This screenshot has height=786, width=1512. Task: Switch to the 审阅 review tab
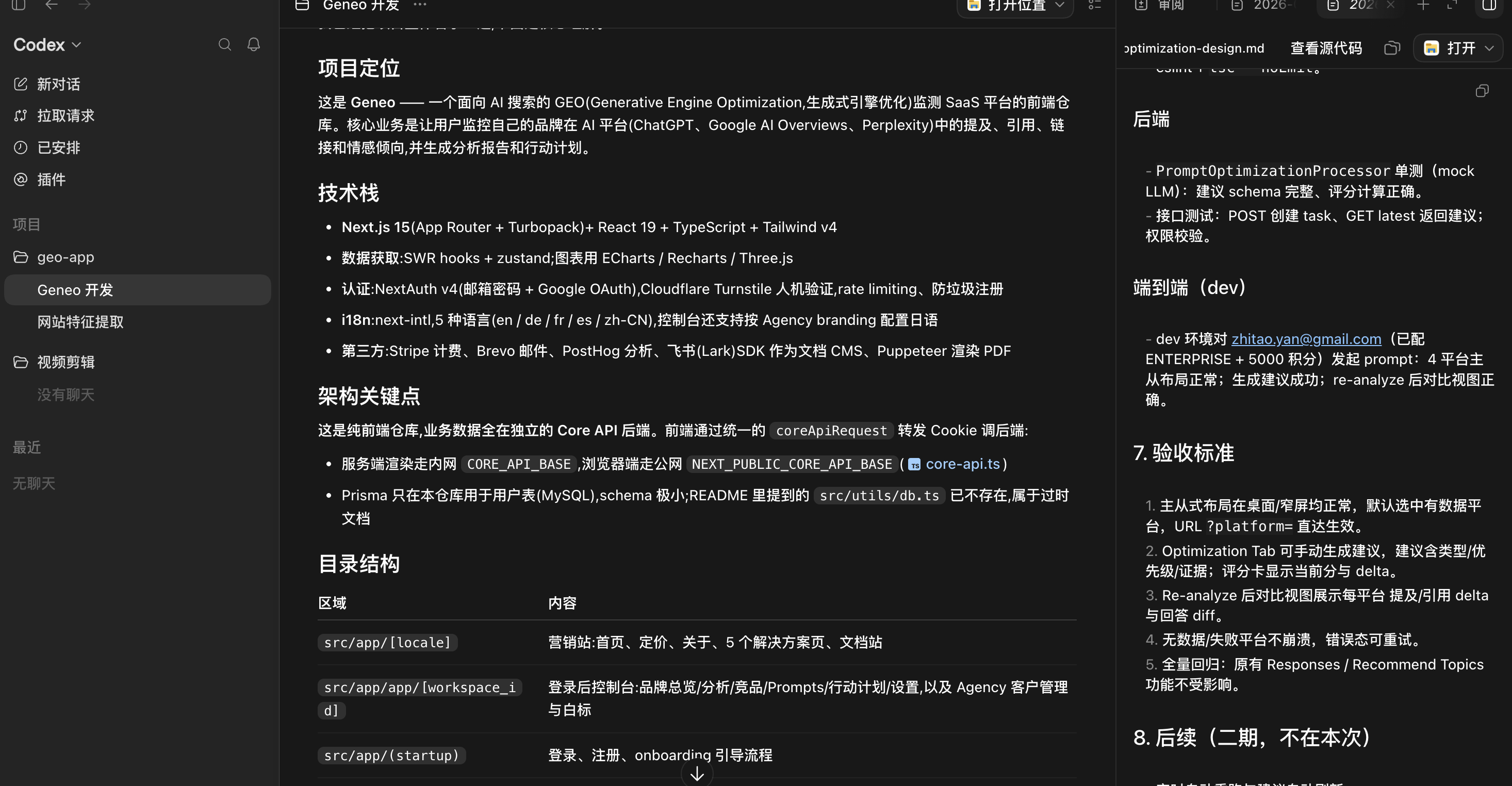tap(1160, 5)
